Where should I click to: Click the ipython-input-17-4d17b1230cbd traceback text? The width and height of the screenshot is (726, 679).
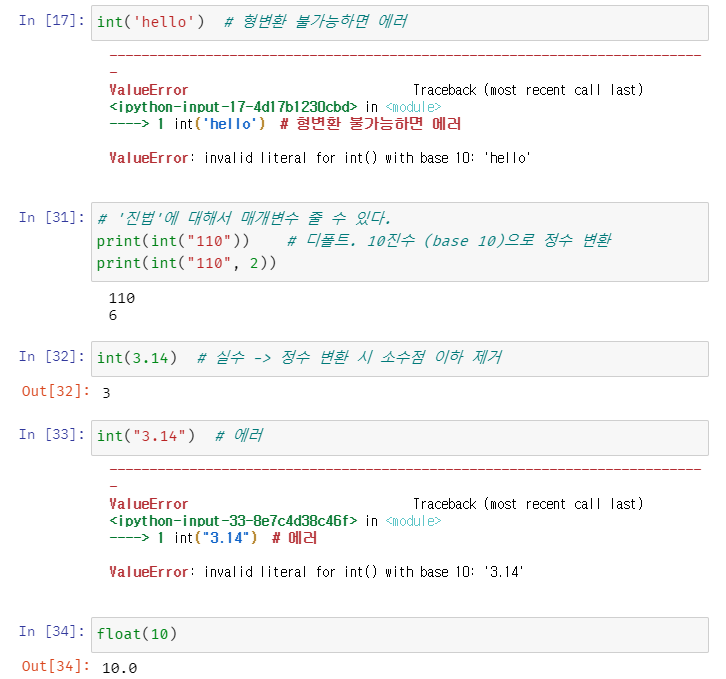pos(233,107)
